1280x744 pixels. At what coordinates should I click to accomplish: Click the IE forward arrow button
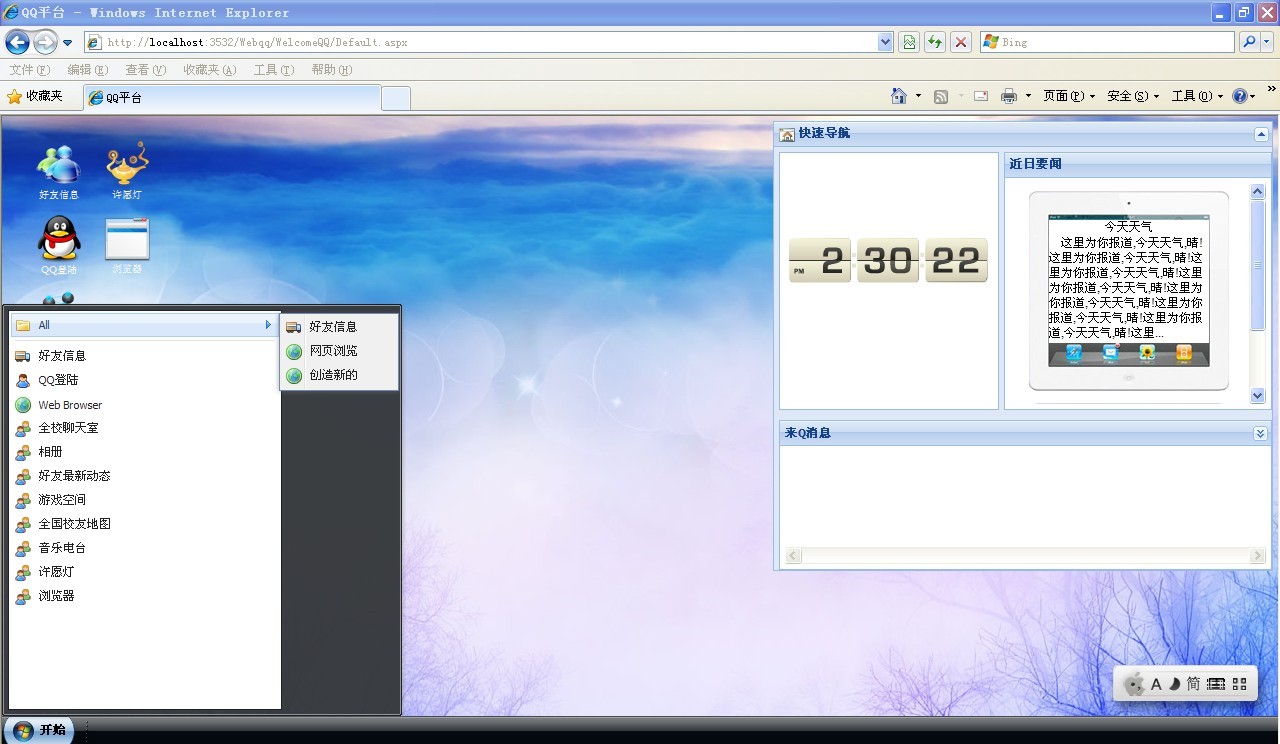point(45,42)
